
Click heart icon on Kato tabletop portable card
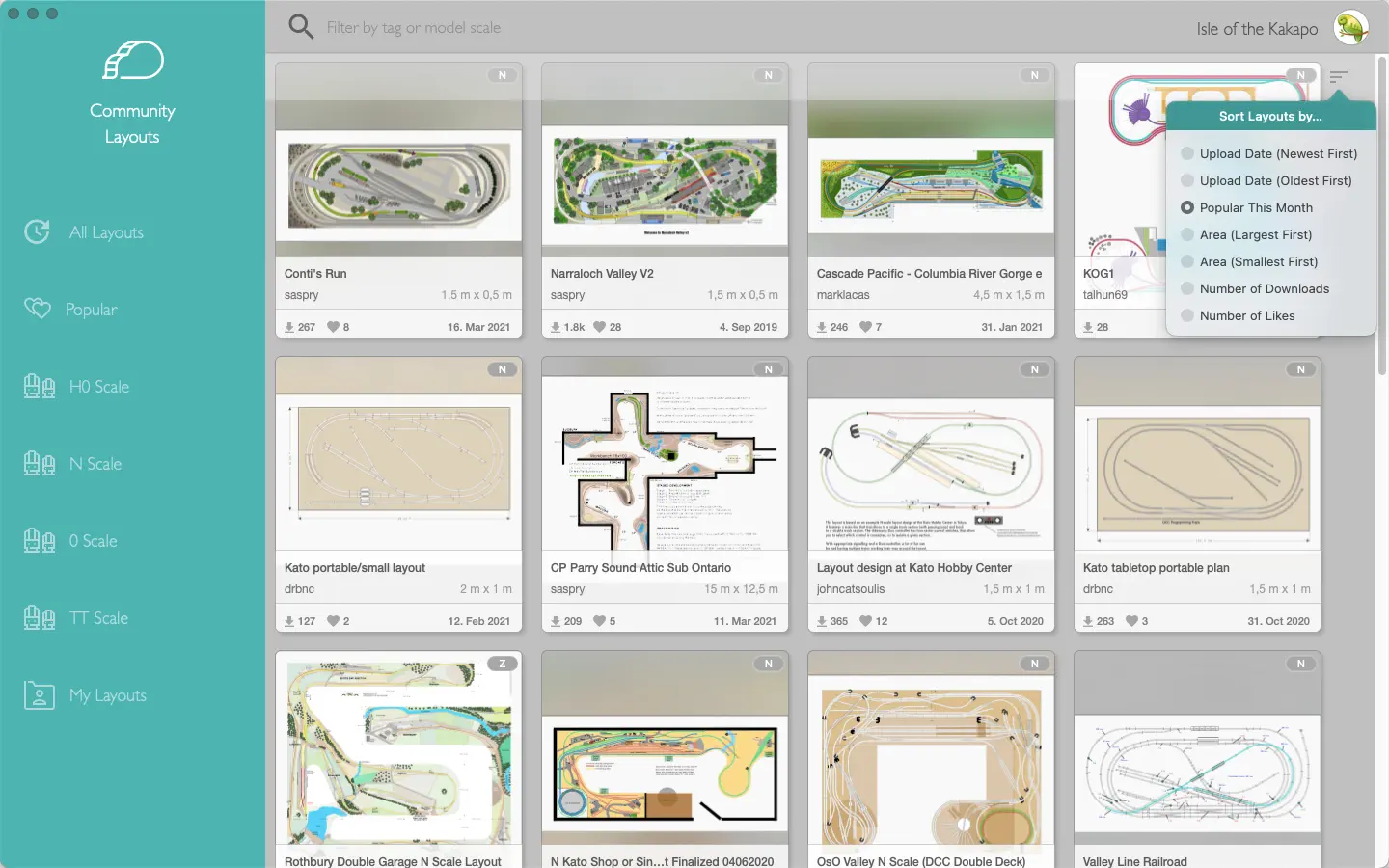click(1131, 621)
